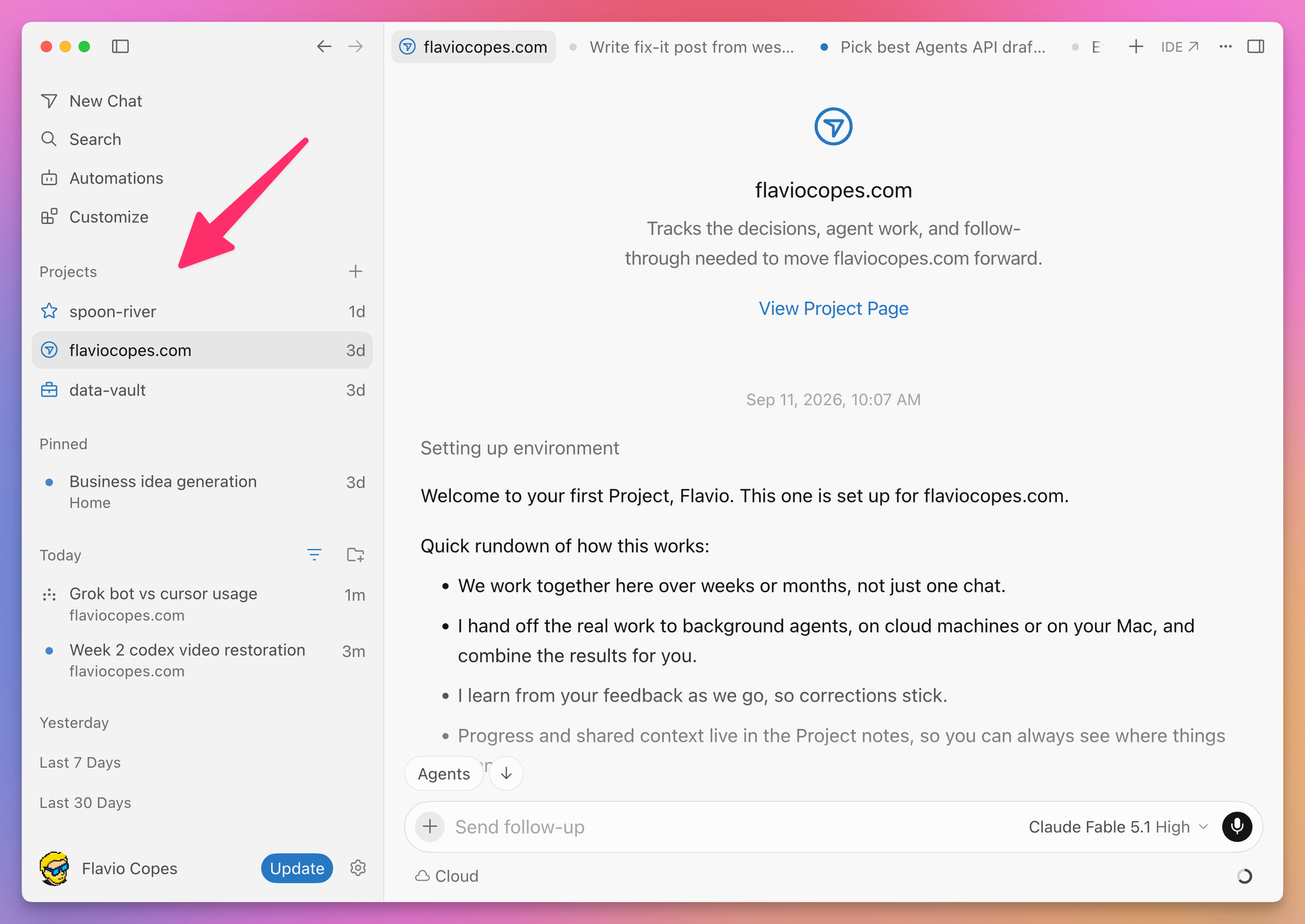The image size is (1305, 924).
Task: Click the Setting up environment status text
Action: pos(519,448)
